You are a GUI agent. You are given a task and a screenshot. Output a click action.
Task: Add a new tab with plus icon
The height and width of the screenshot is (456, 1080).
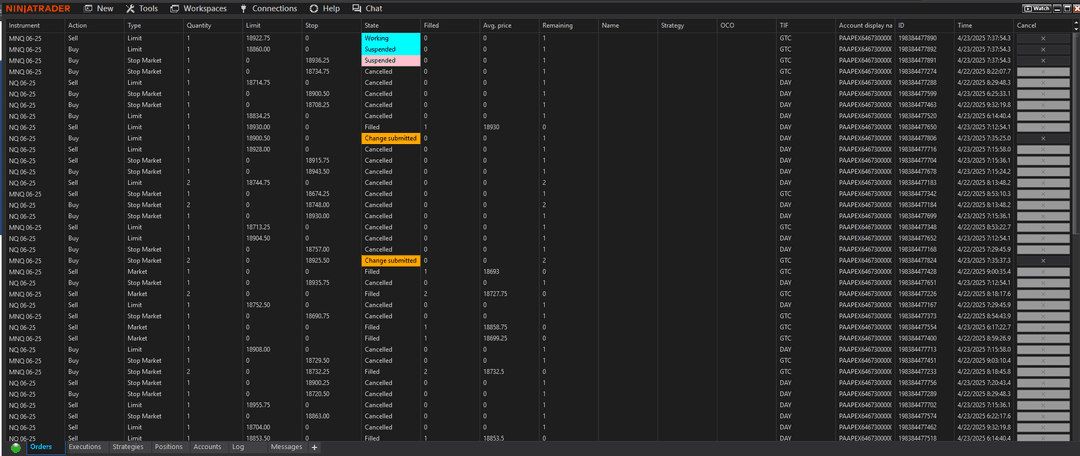point(315,448)
